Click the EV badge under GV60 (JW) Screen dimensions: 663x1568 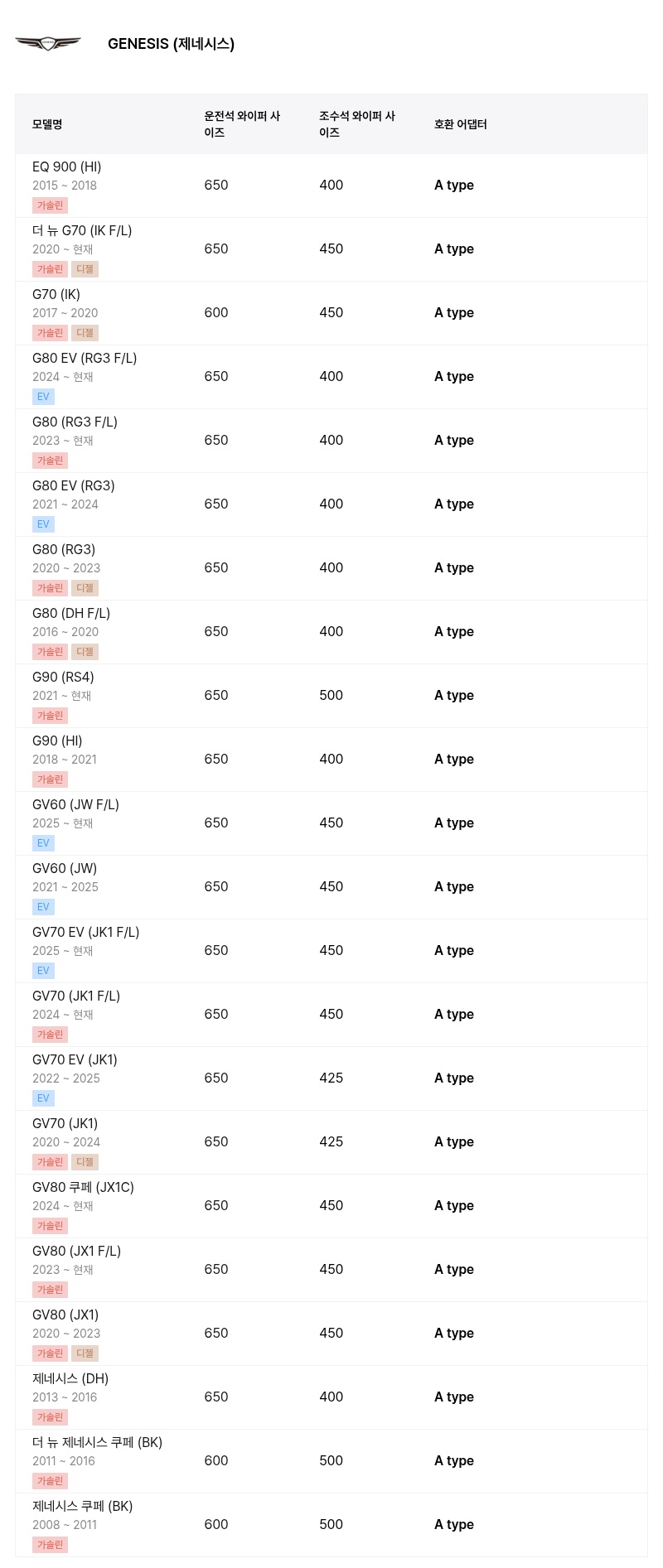(43, 907)
